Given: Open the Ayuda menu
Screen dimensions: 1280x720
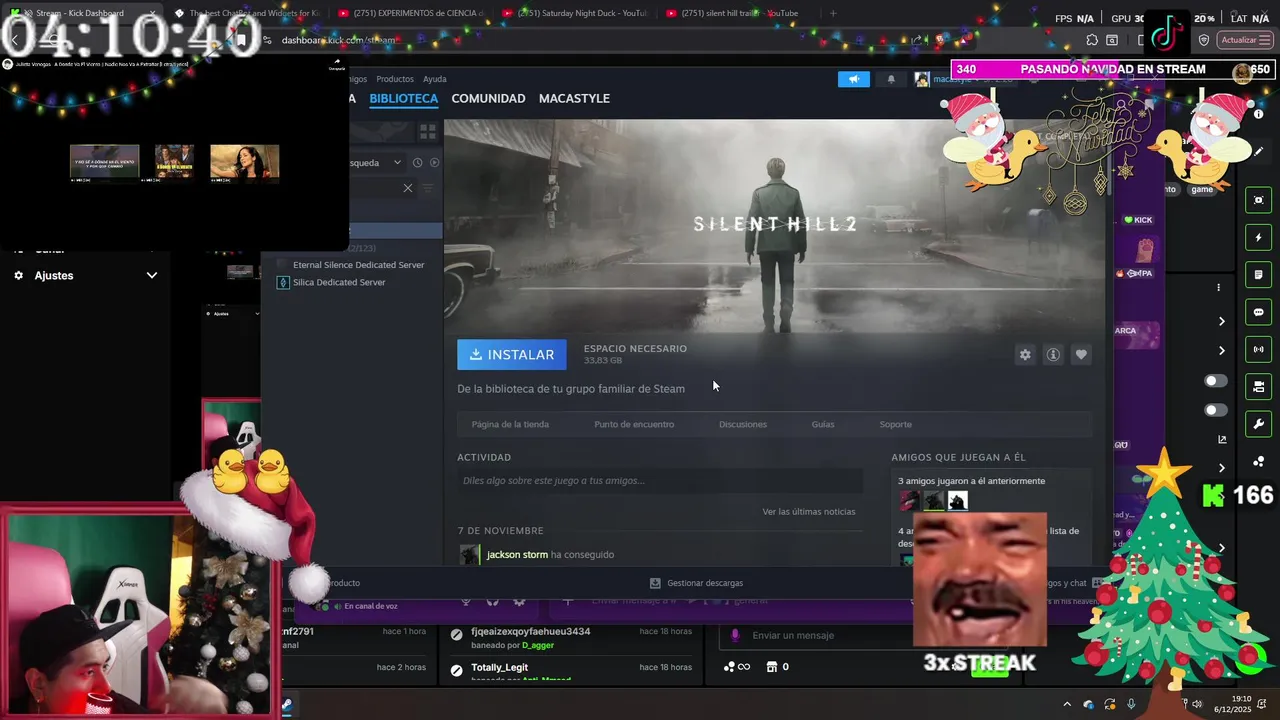Looking at the screenshot, I should 435,79.
